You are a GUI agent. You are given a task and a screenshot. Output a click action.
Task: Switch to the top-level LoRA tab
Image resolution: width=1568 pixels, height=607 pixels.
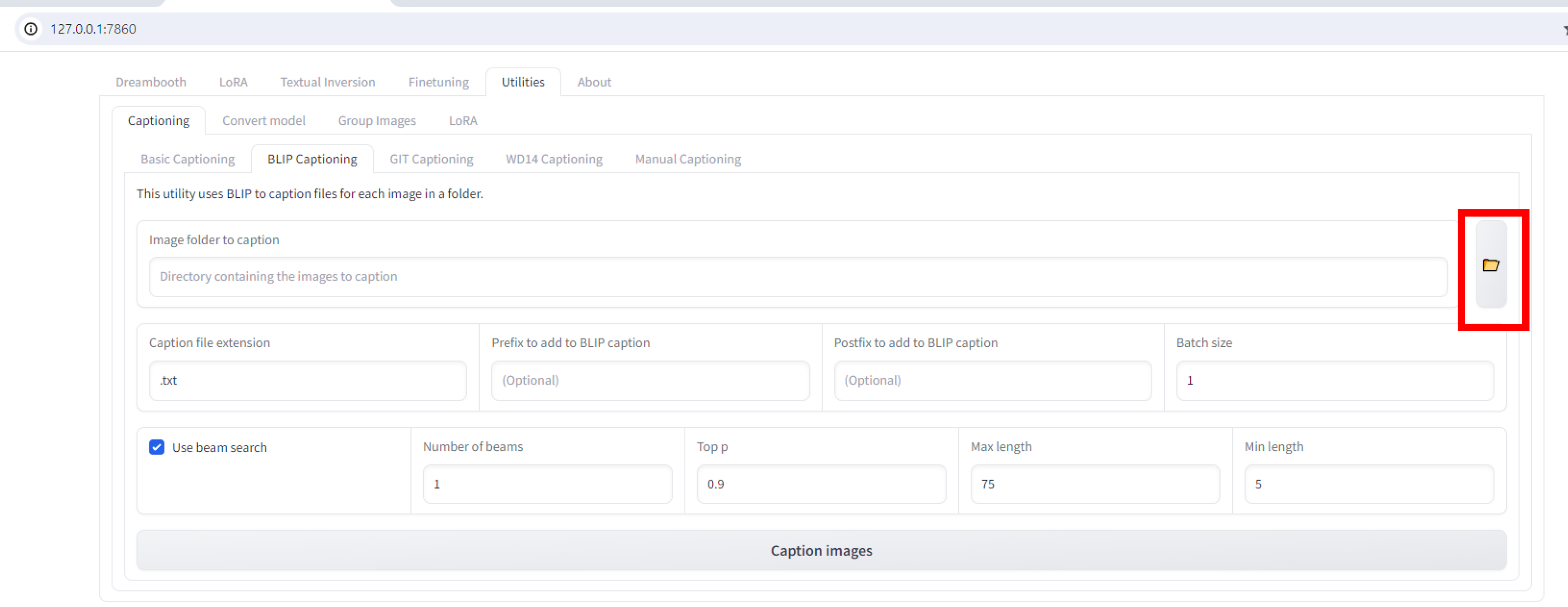click(233, 82)
